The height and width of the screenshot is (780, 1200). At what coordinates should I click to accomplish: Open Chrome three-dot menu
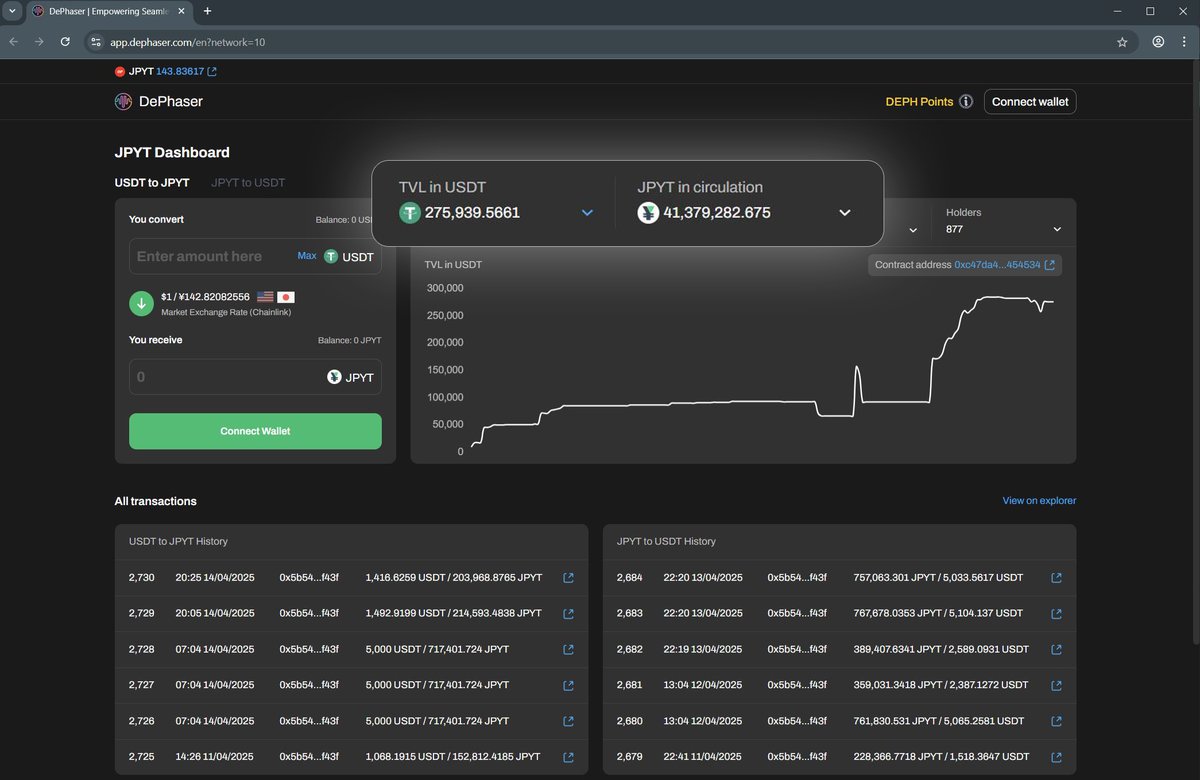[x=1184, y=42]
